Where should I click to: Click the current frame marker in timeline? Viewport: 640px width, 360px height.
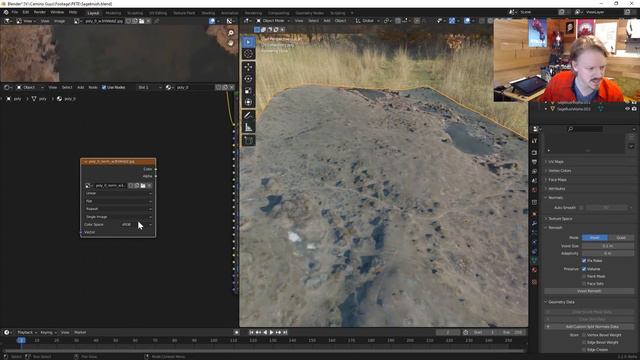(21, 340)
